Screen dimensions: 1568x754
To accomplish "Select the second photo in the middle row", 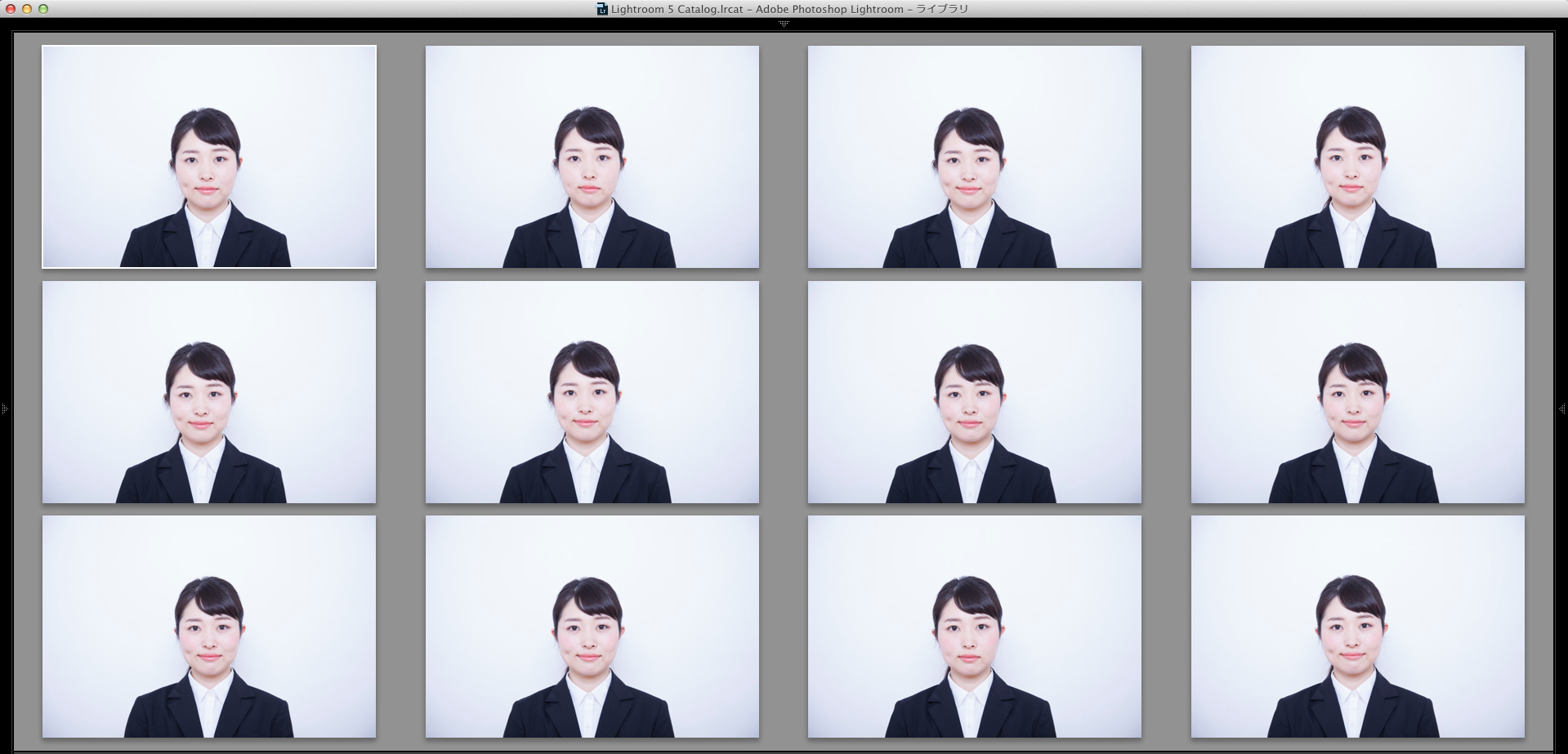I will (x=592, y=392).
